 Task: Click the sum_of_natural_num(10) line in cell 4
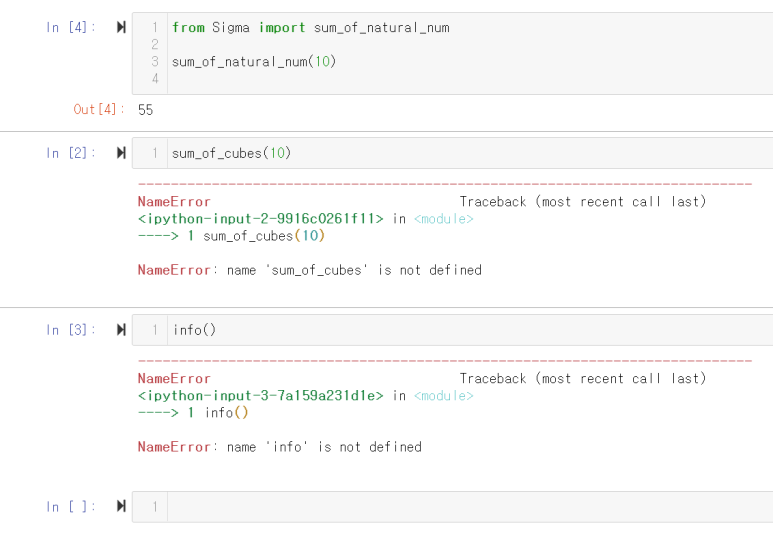[254, 62]
